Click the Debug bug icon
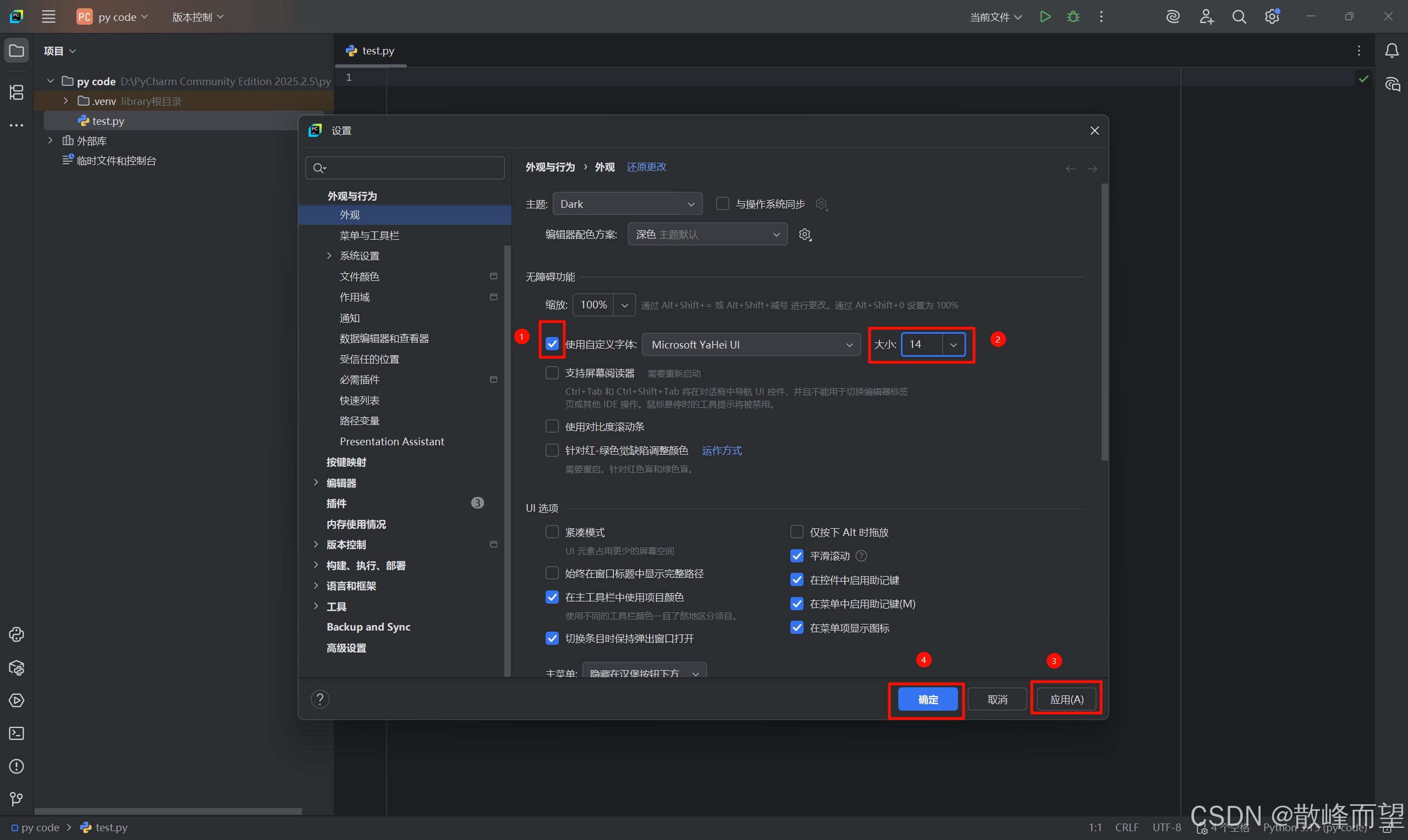 [x=1073, y=16]
